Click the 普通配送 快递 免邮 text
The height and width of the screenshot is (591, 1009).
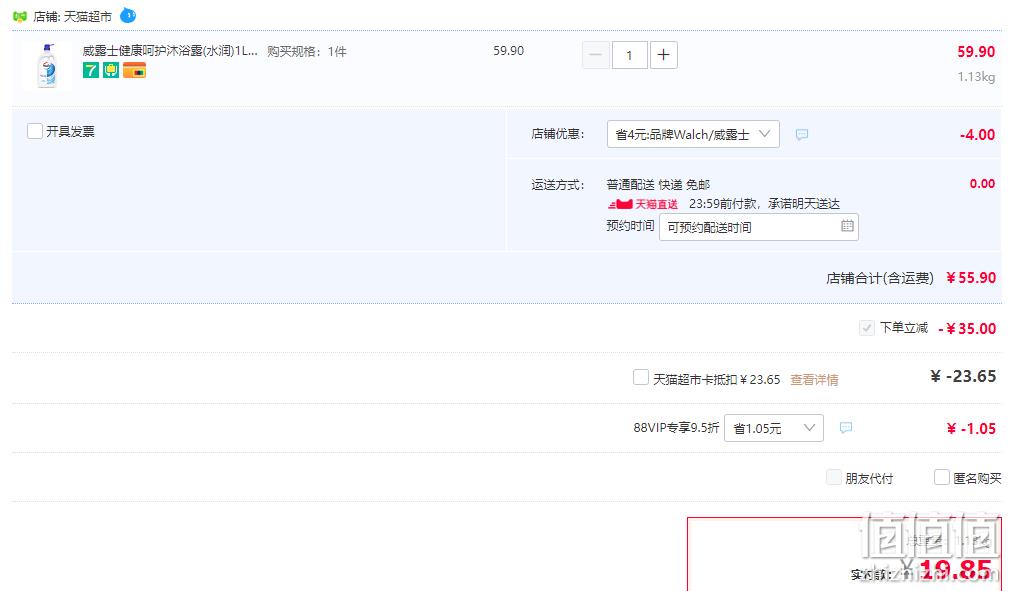pos(658,185)
